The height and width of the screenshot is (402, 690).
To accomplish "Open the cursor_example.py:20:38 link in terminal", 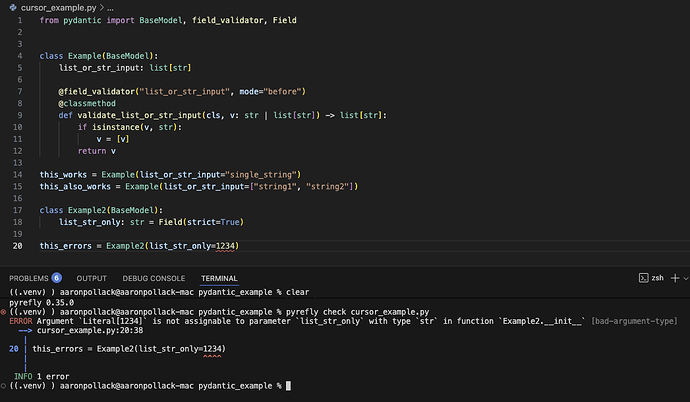I will (x=90, y=330).
